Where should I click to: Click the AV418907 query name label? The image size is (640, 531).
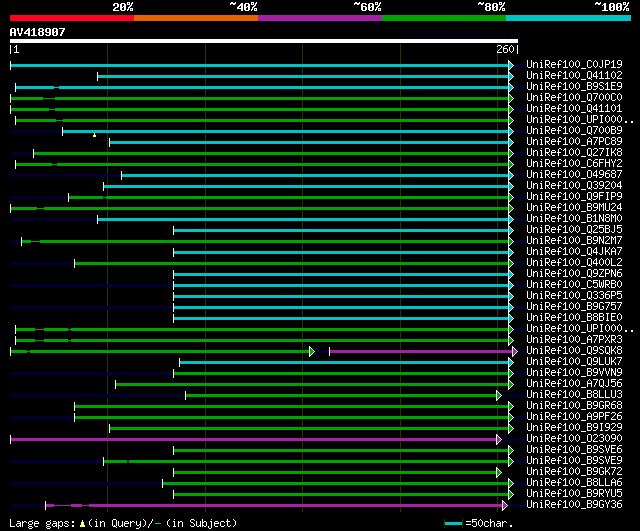(x=38, y=32)
